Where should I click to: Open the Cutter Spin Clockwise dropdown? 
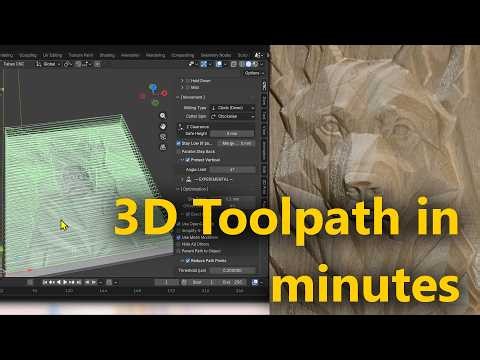tap(232, 116)
